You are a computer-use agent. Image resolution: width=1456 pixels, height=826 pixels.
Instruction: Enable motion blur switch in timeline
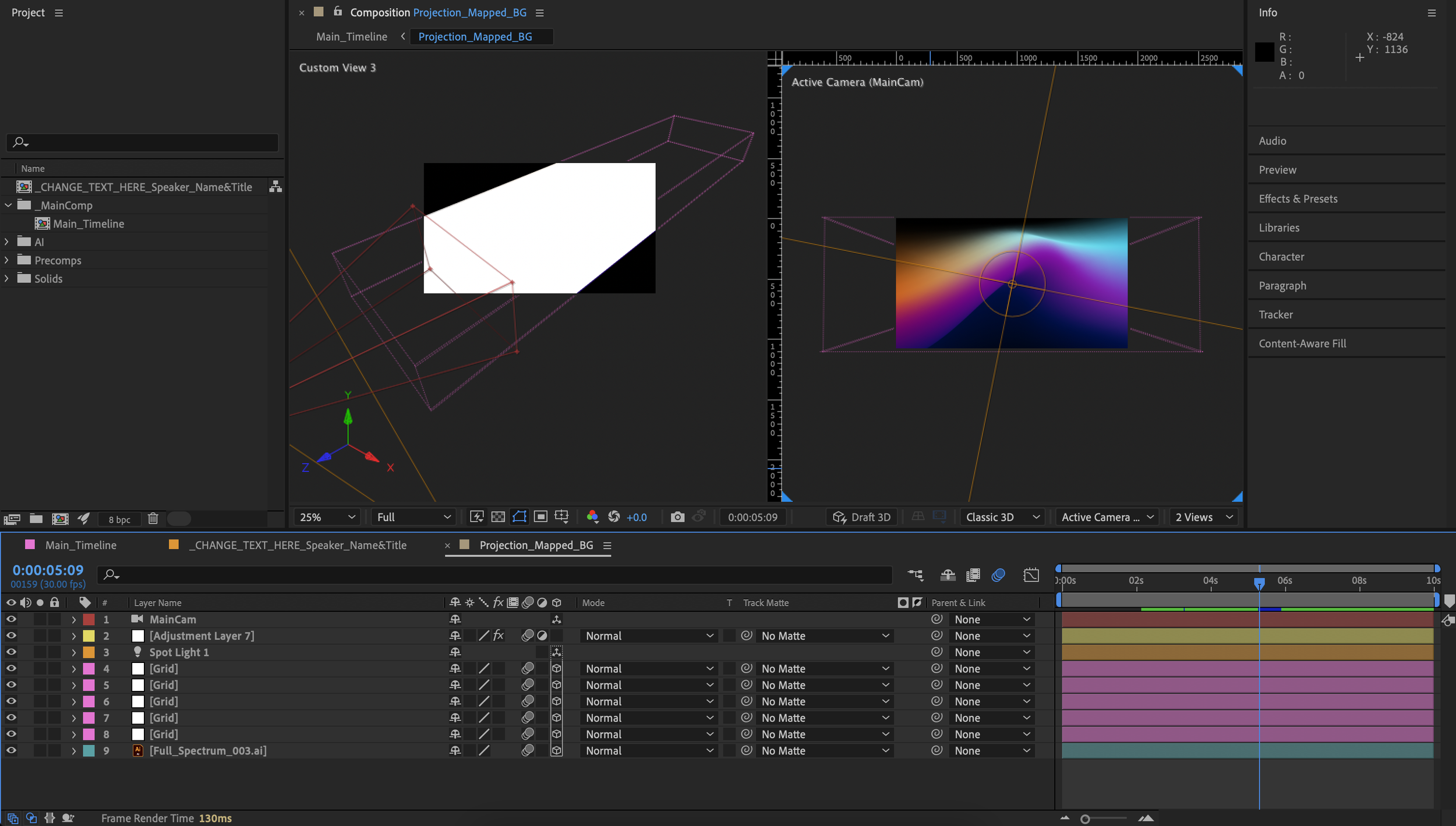[998, 575]
